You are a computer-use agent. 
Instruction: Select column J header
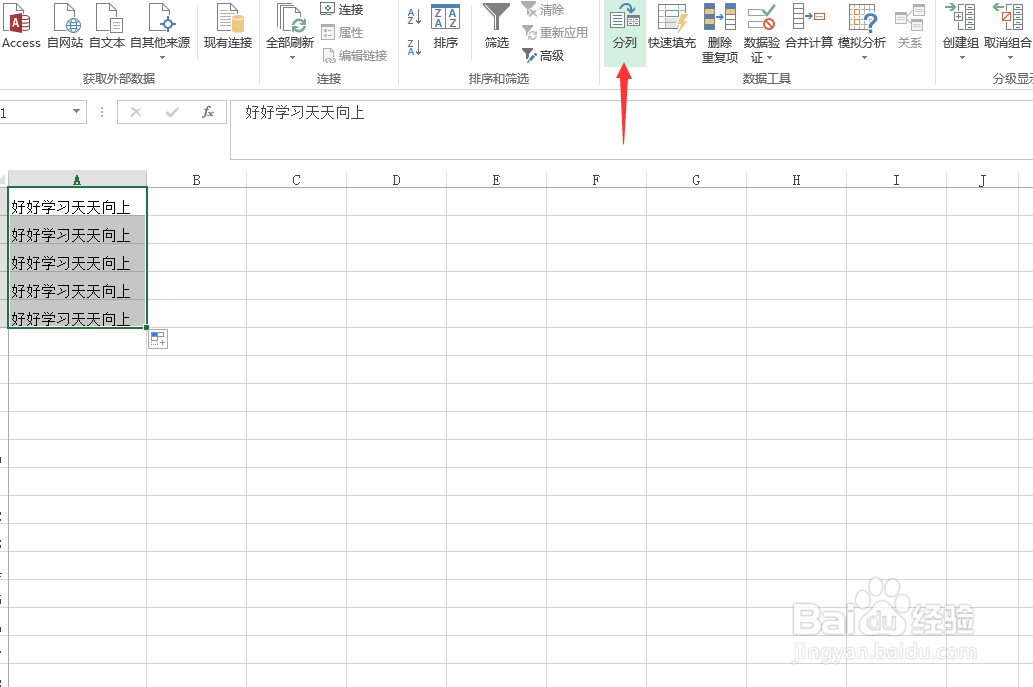point(983,179)
